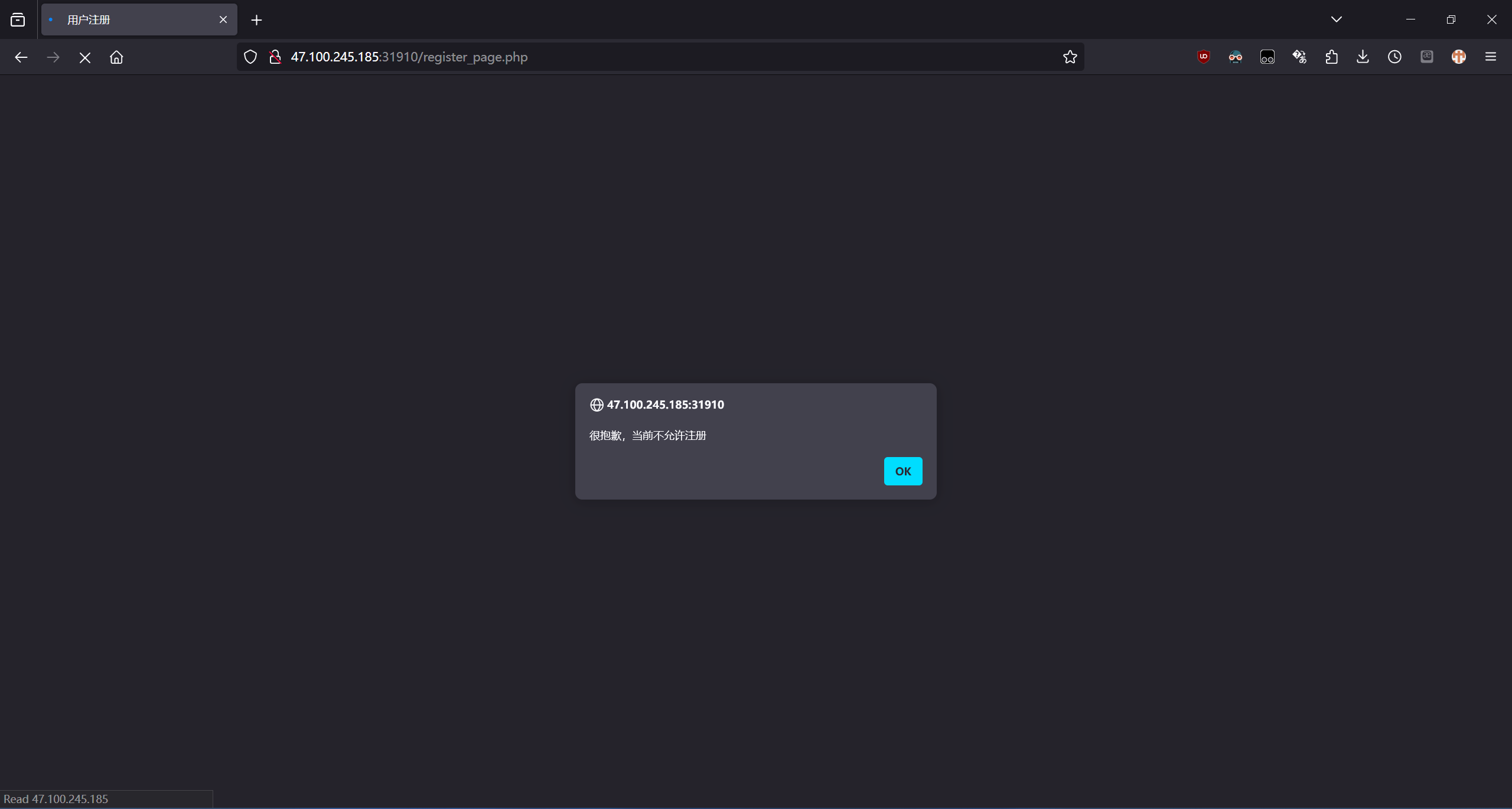Click OK on the registration alert
This screenshot has width=1512, height=809.
tap(902, 471)
